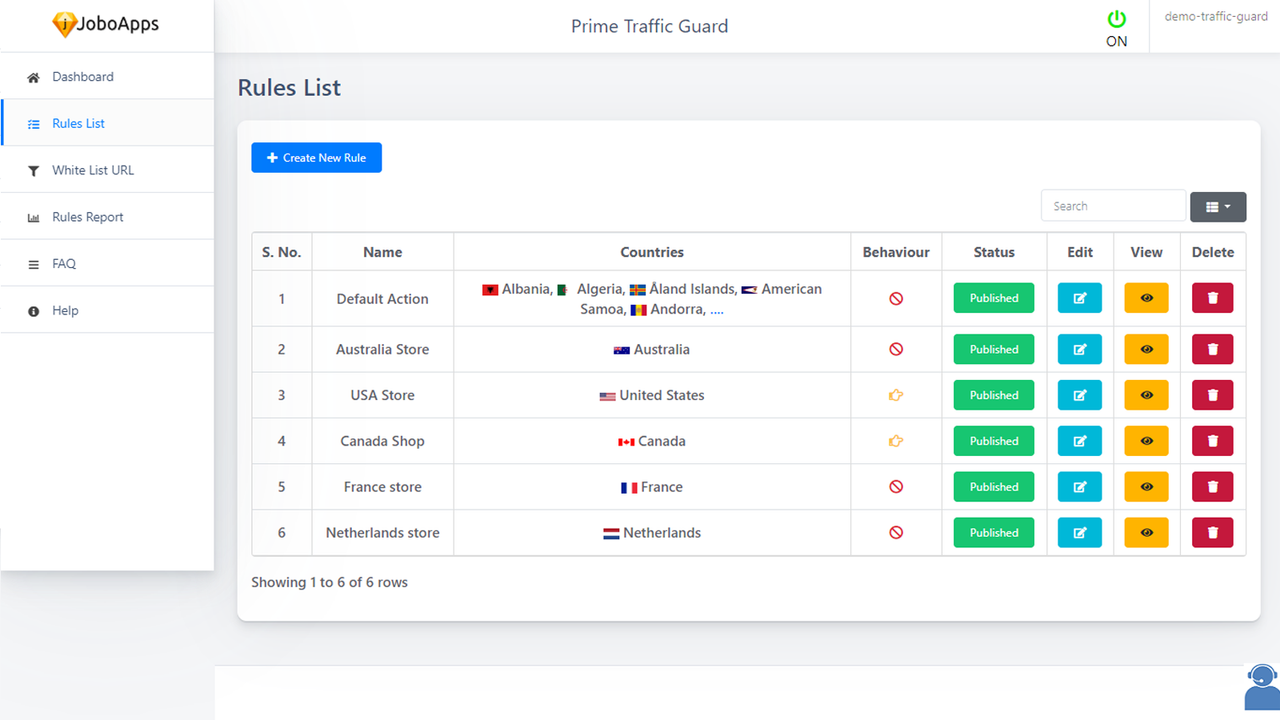1280x720 pixels.
Task: Edit the USA Store rule
Action: pyautogui.click(x=1079, y=395)
